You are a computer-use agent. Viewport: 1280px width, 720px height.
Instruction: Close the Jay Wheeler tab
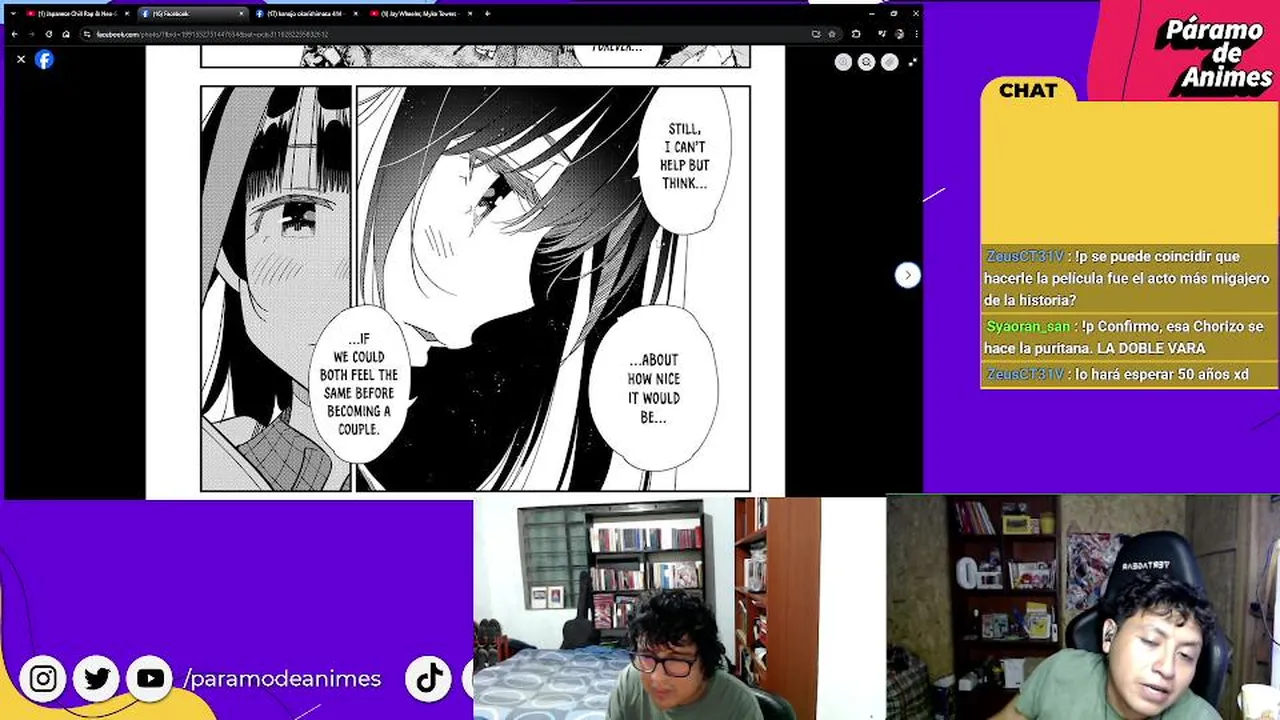tap(470, 14)
